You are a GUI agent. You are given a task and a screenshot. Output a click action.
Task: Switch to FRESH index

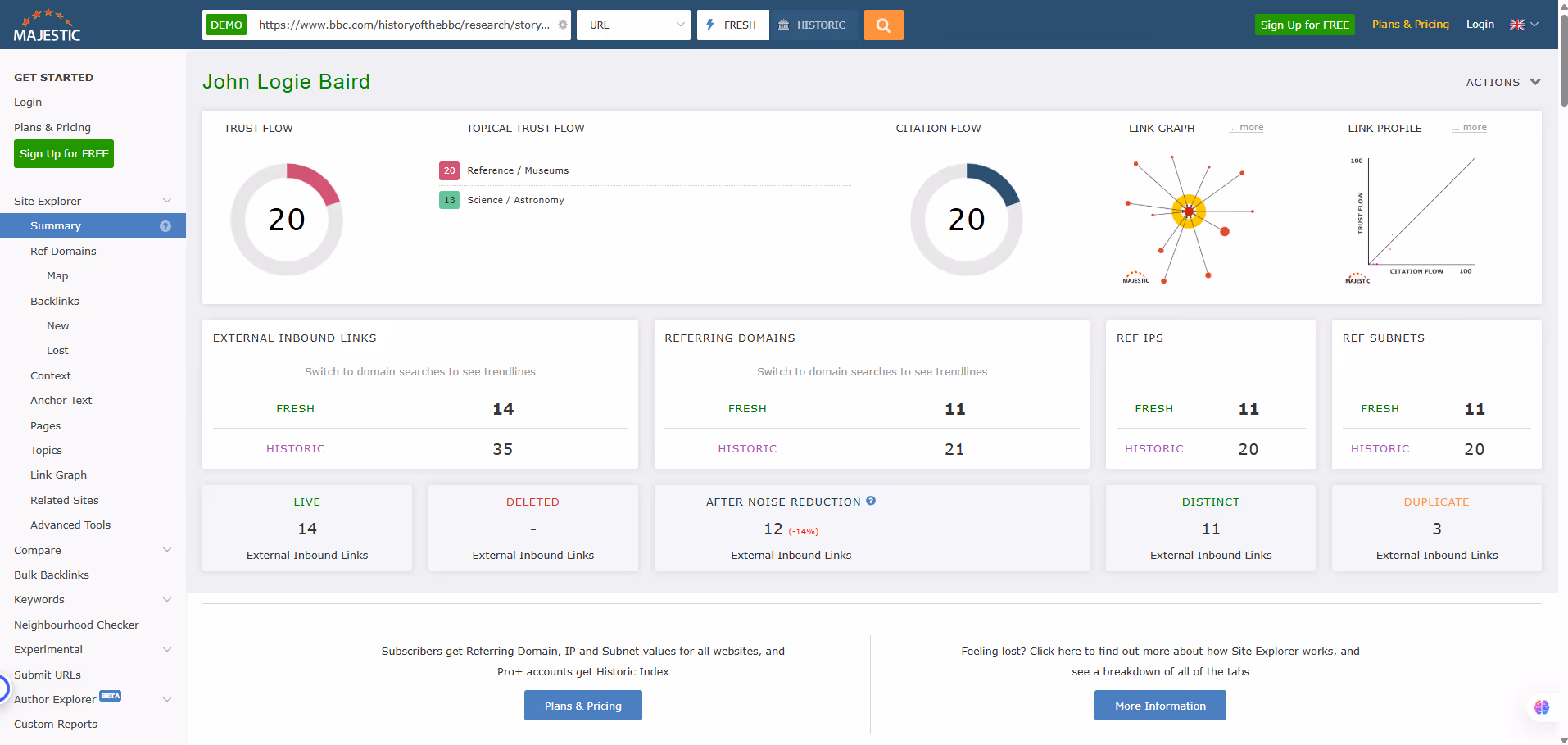click(x=733, y=25)
